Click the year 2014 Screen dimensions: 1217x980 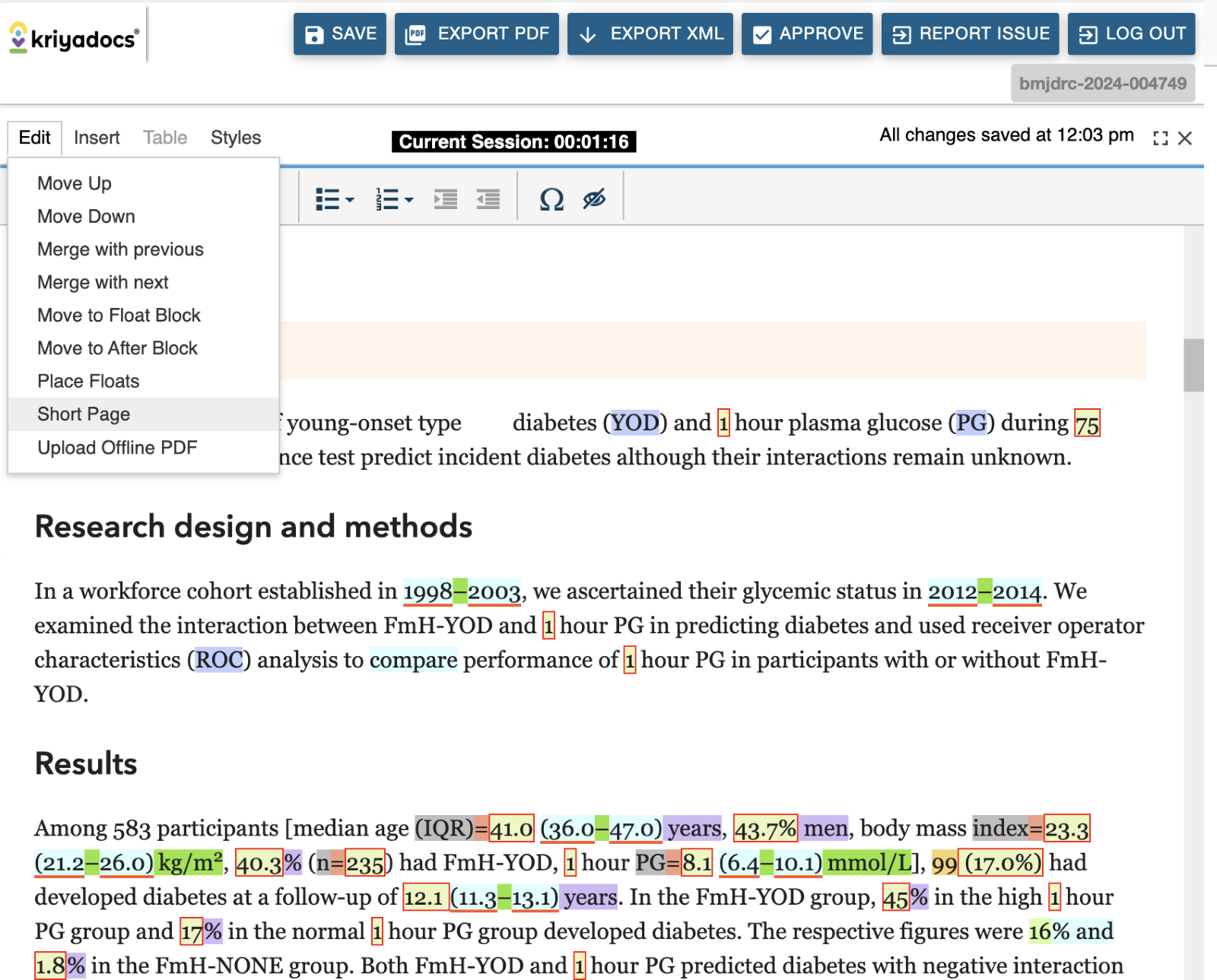(1016, 591)
